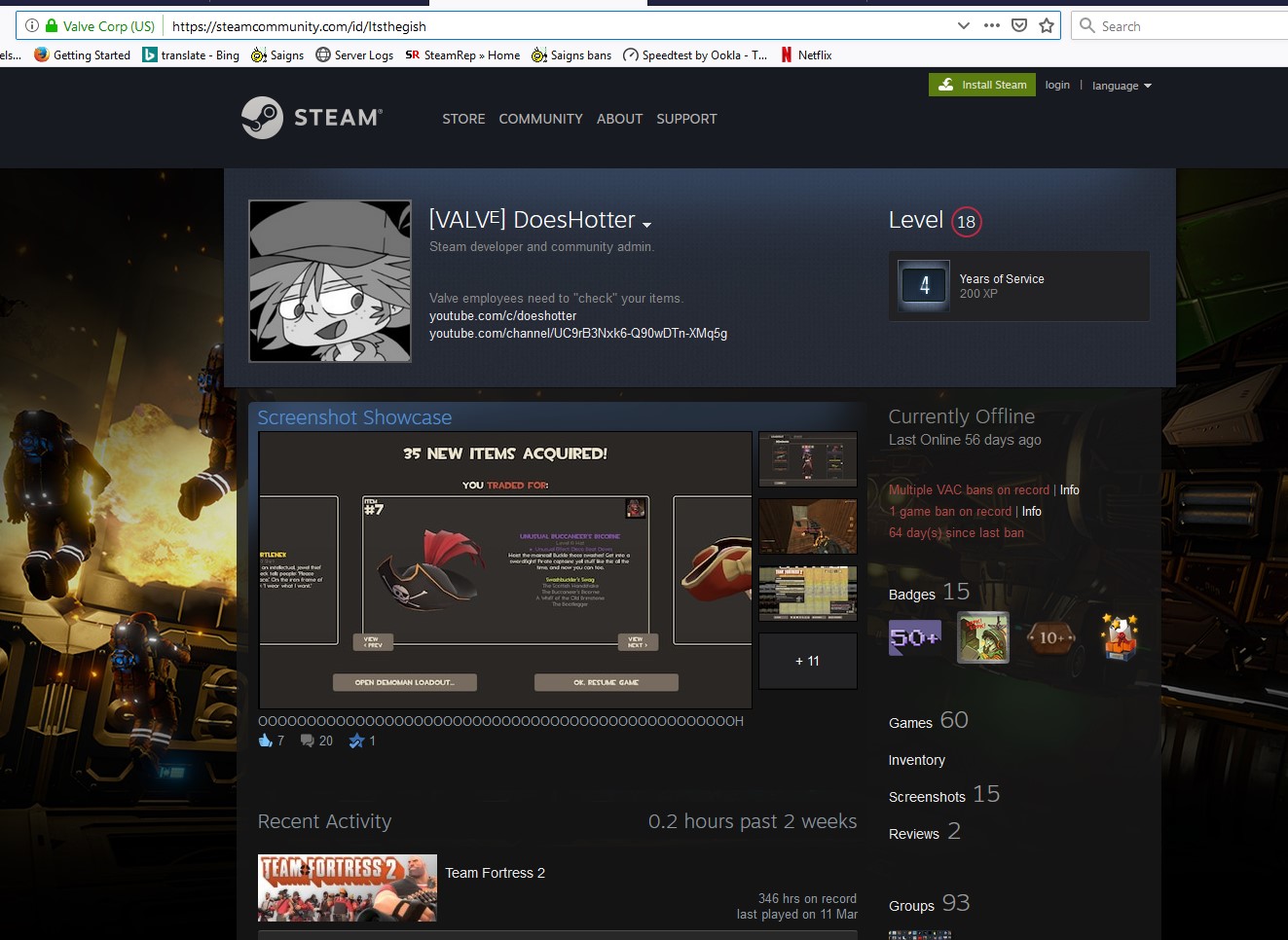Open the Team Fortress 2 title link
1288x940 pixels.
point(495,873)
